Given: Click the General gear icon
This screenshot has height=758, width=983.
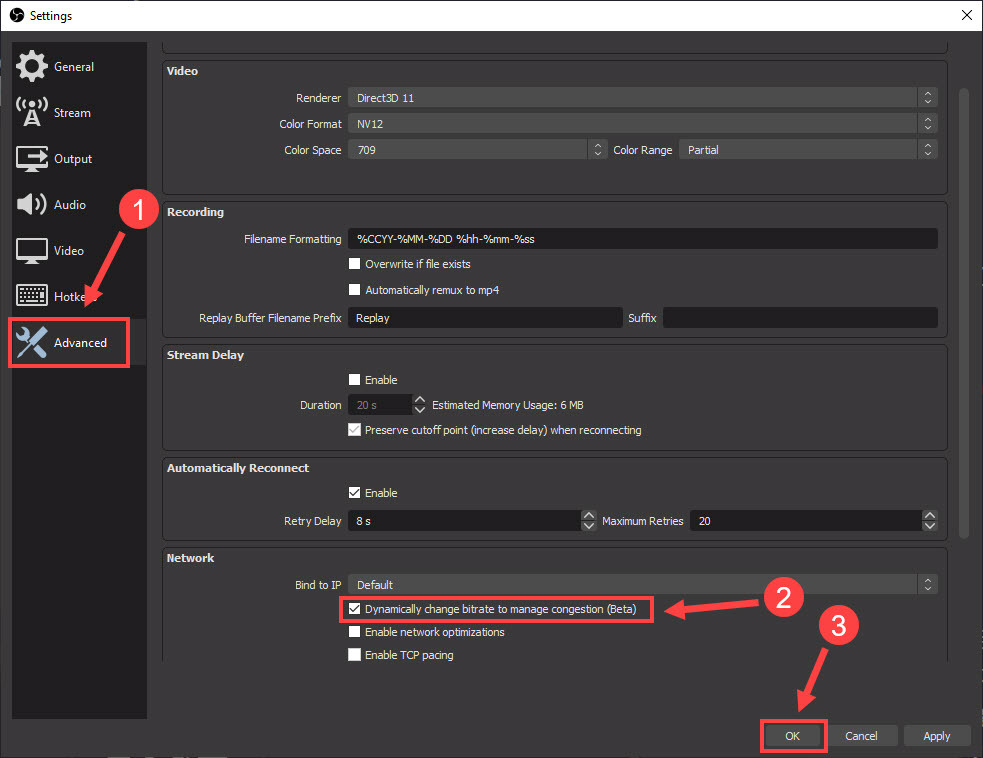Looking at the screenshot, I should coord(31,66).
